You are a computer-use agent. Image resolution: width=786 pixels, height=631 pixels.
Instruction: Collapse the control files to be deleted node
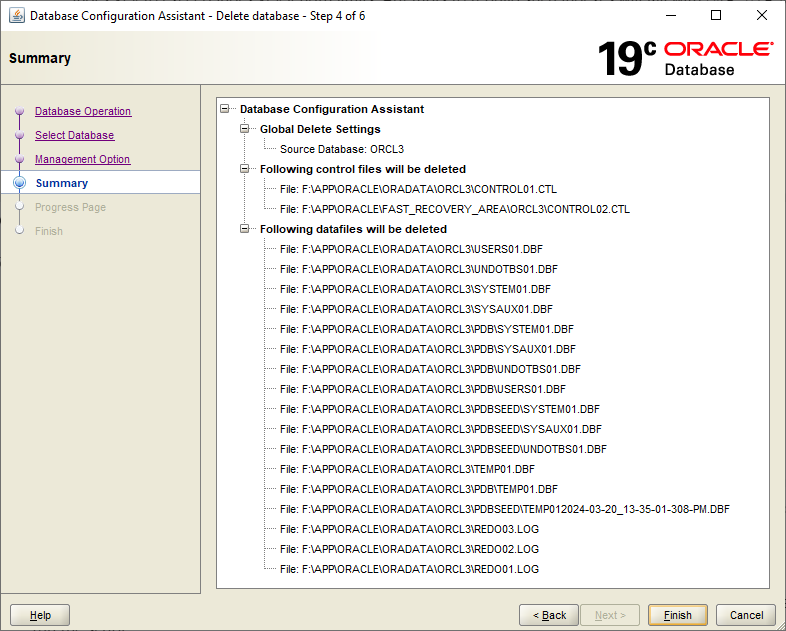coord(245,169)
